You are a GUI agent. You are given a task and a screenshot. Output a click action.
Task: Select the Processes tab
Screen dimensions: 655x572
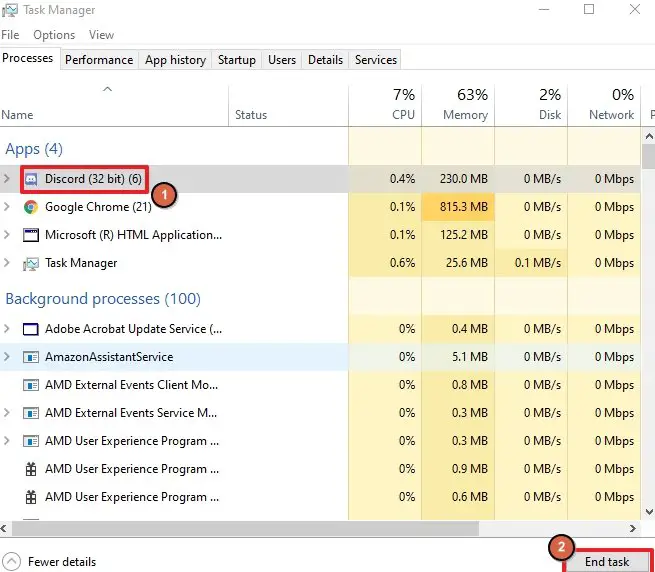point(28,58)
